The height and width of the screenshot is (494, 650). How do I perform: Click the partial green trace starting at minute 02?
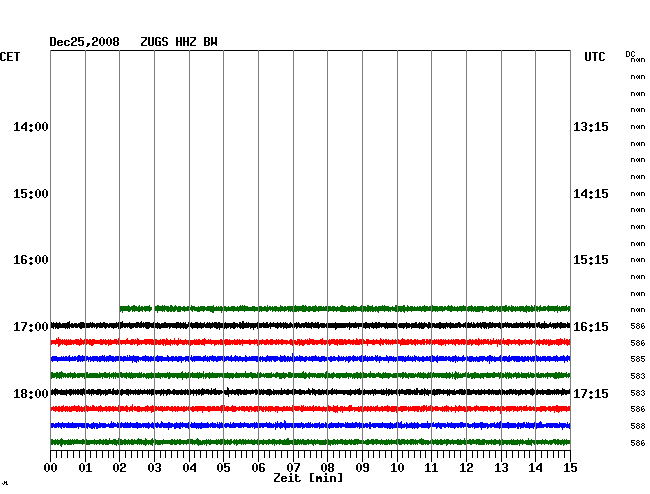345,309
